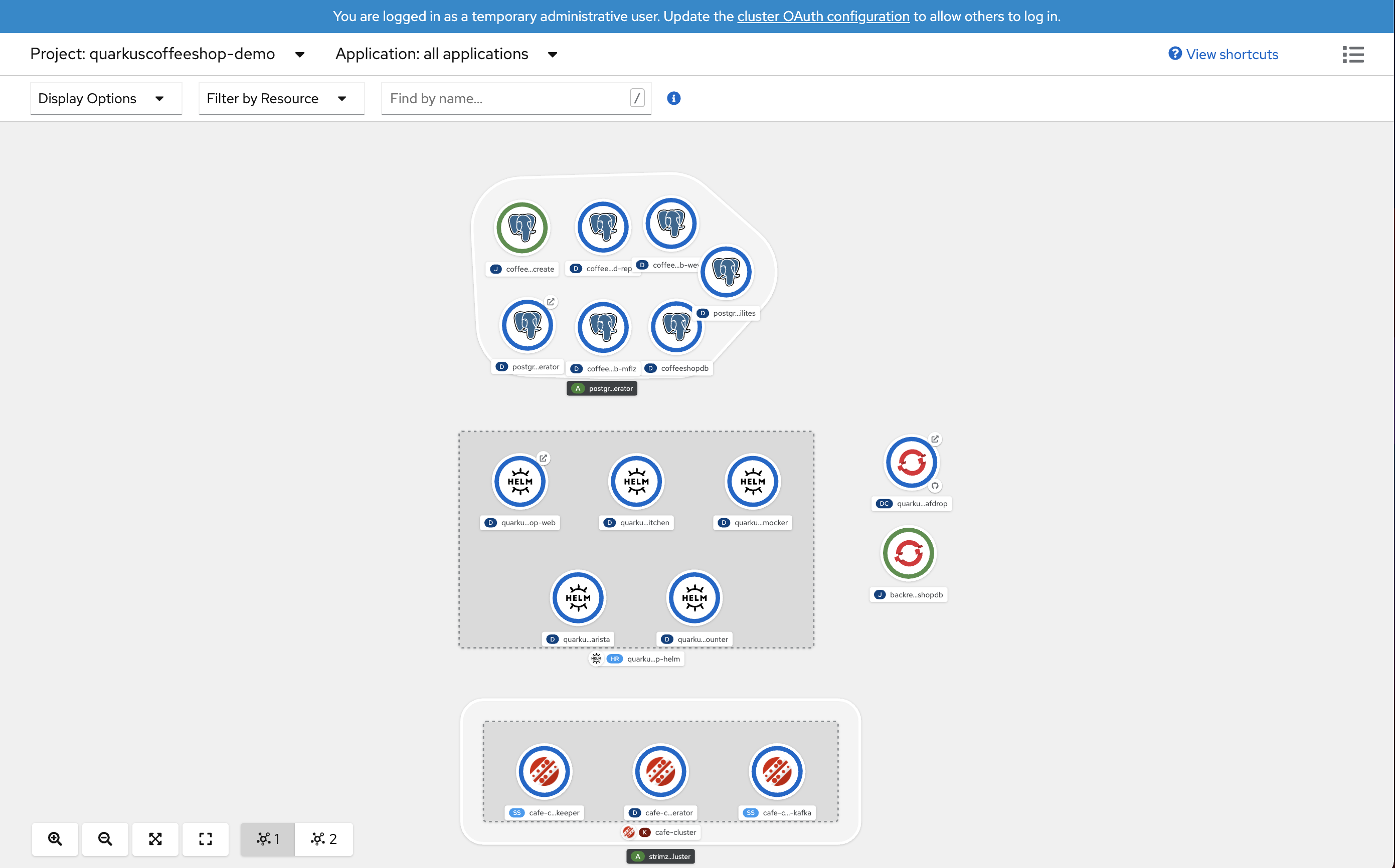Click the zoom in magnifier button
Screen dimensions: 1395x868
point(55,839)
